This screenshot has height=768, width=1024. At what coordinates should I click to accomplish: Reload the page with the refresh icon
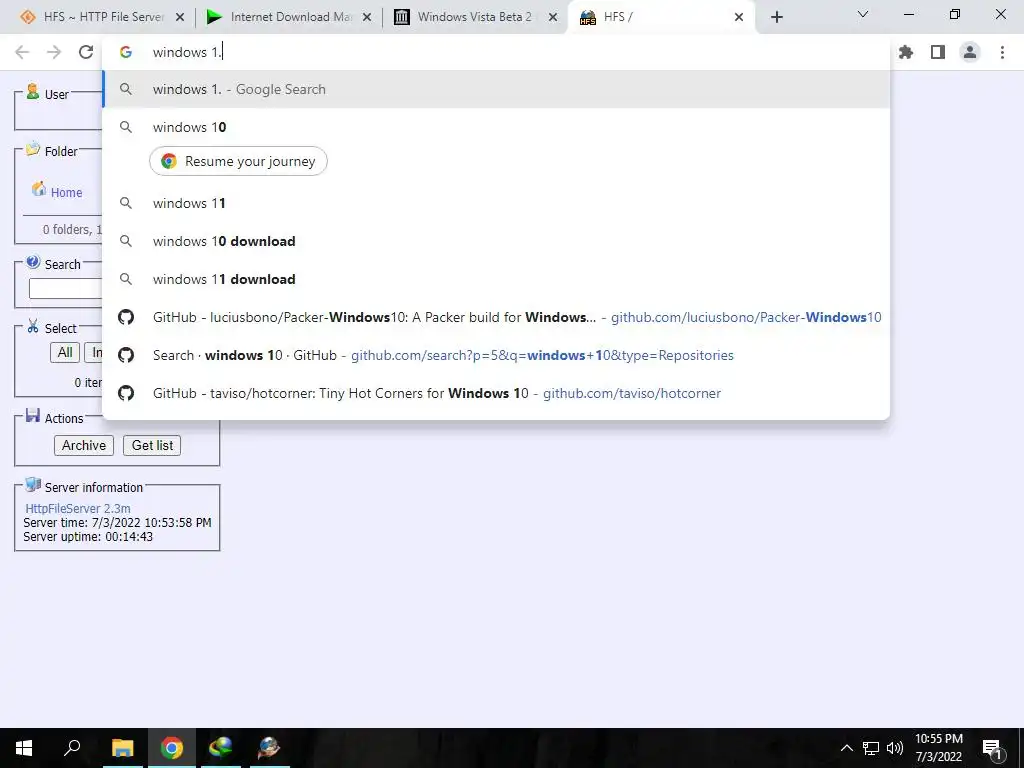pyautogui.click(x=86, y=52)
